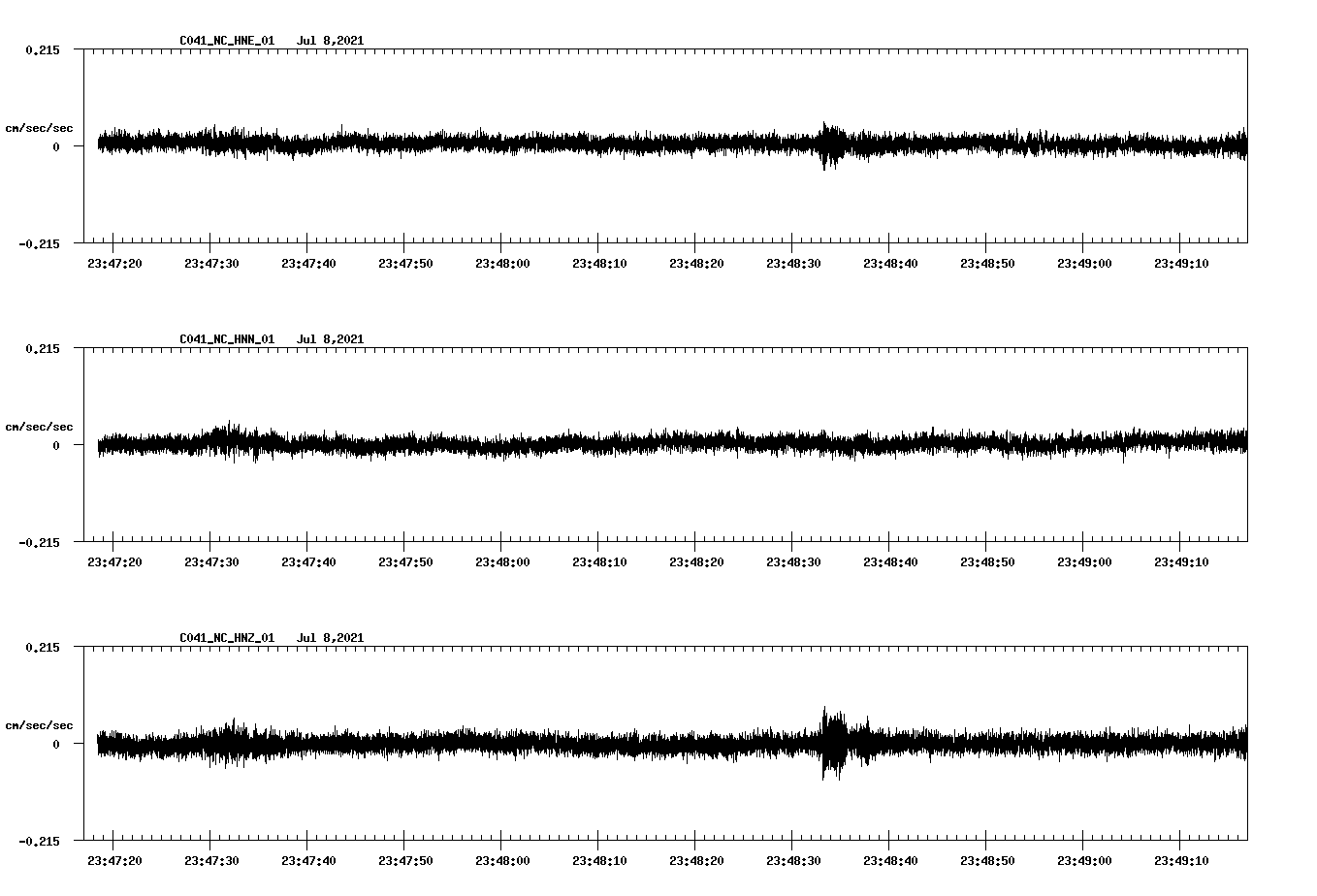Click the cm/sec/sec unit label of HNE plot
Screen dimensions: 1317x896
coord(39,128)
